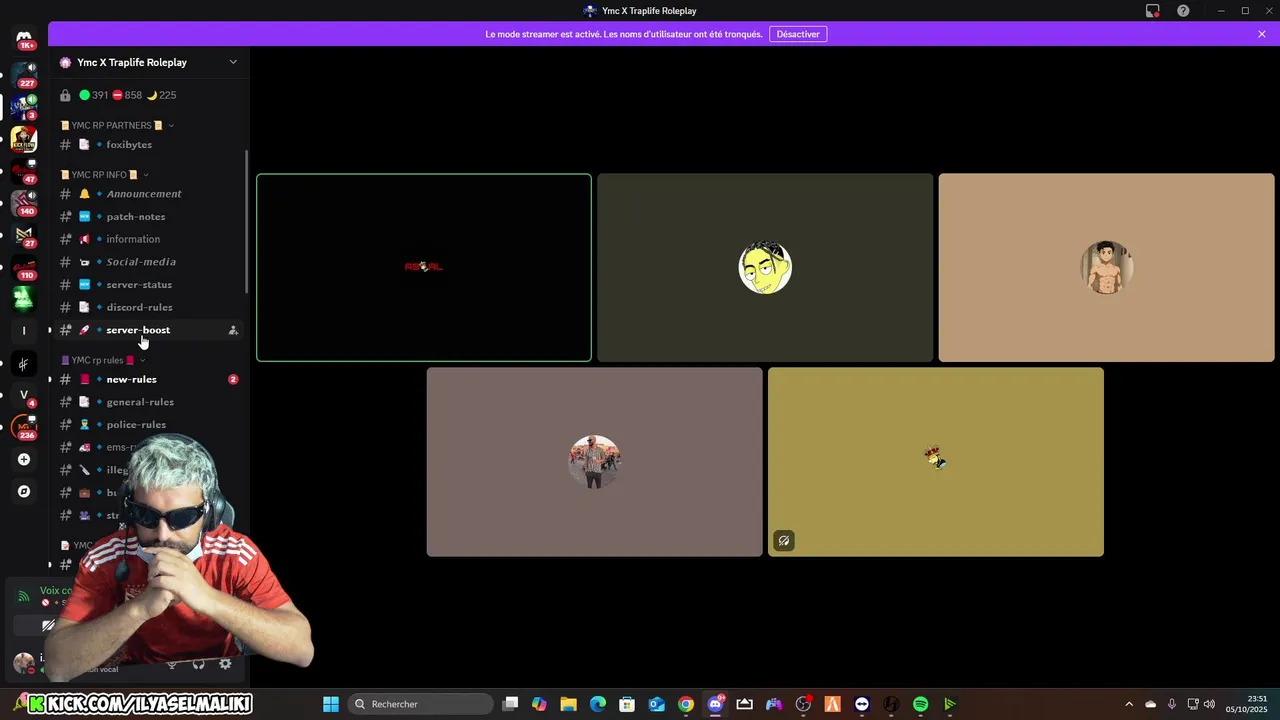Open Outlook from the taskbar

coord(657,704)
